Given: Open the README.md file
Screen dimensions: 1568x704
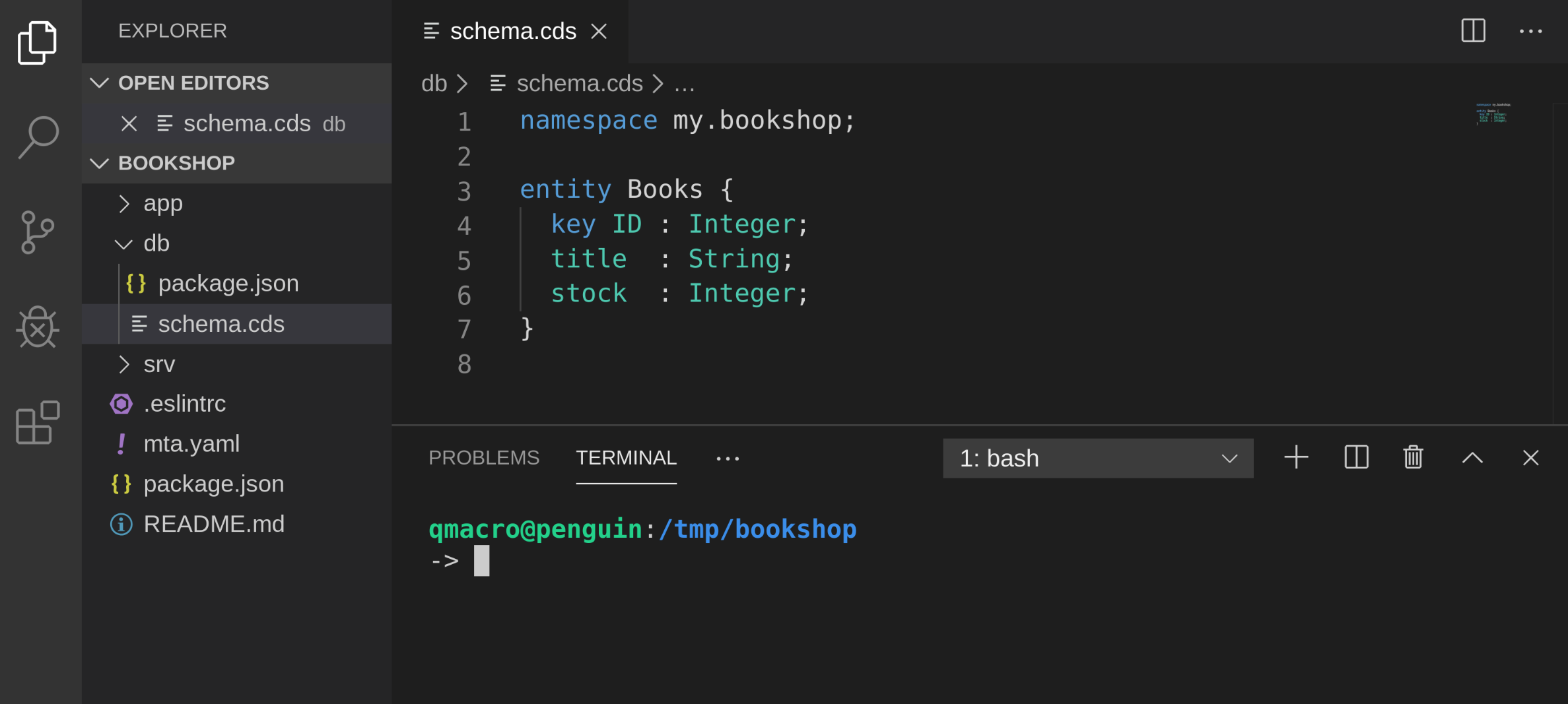Looking at the screenshot, I should pyautogui.click(x=237, y=525).
